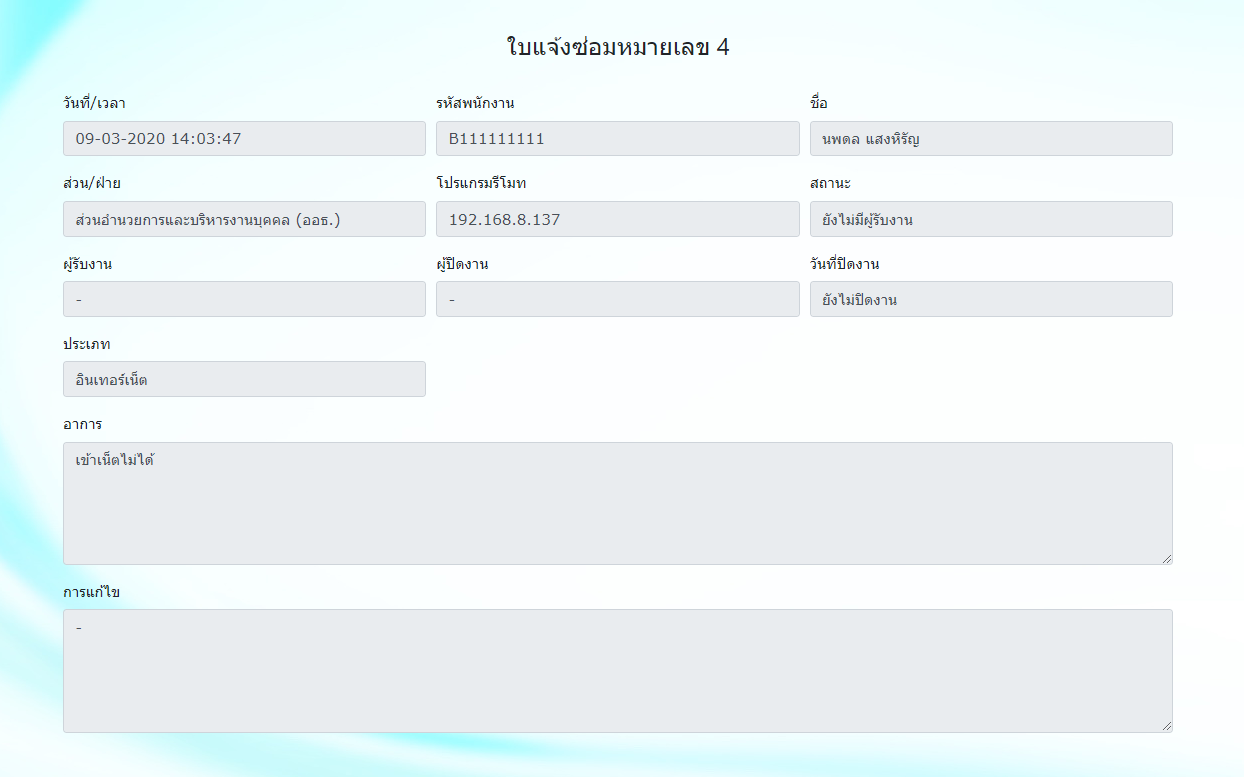Click the date/time field showing 09-03-2020 14:03:47
The width and height of the screenshot is (1244, 777).
point(244,139)
